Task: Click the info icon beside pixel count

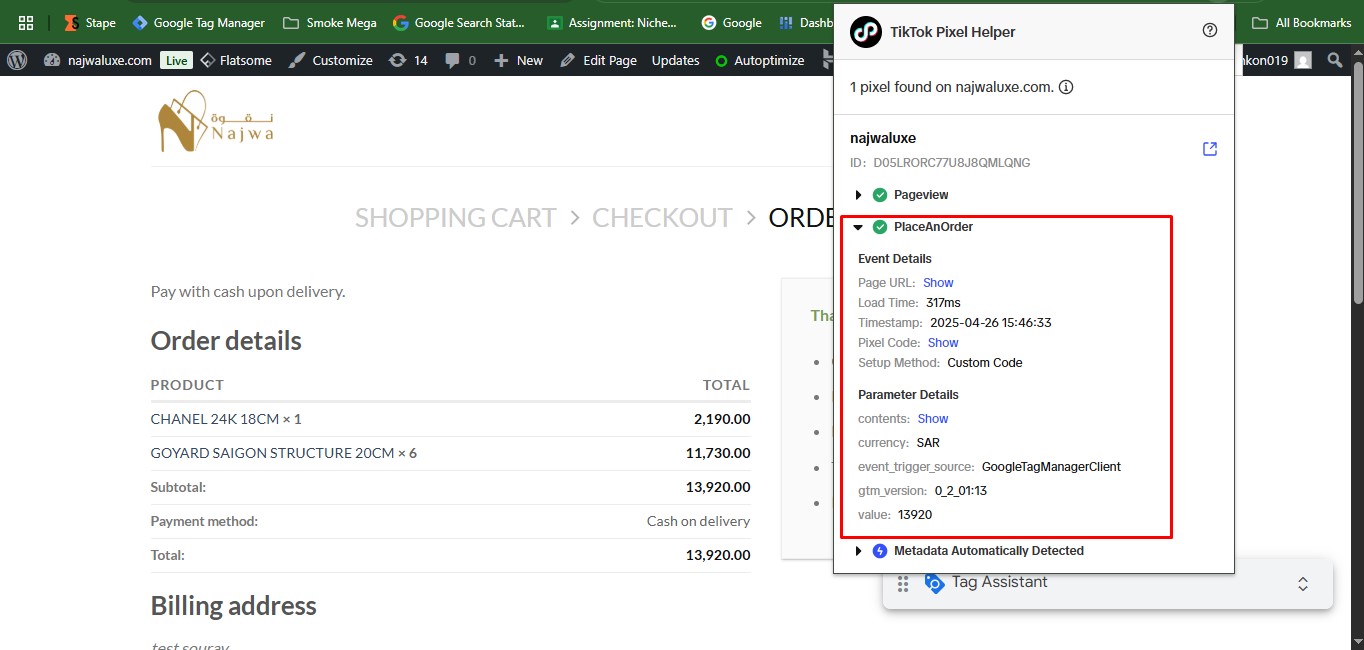Action: (1066, 87)
